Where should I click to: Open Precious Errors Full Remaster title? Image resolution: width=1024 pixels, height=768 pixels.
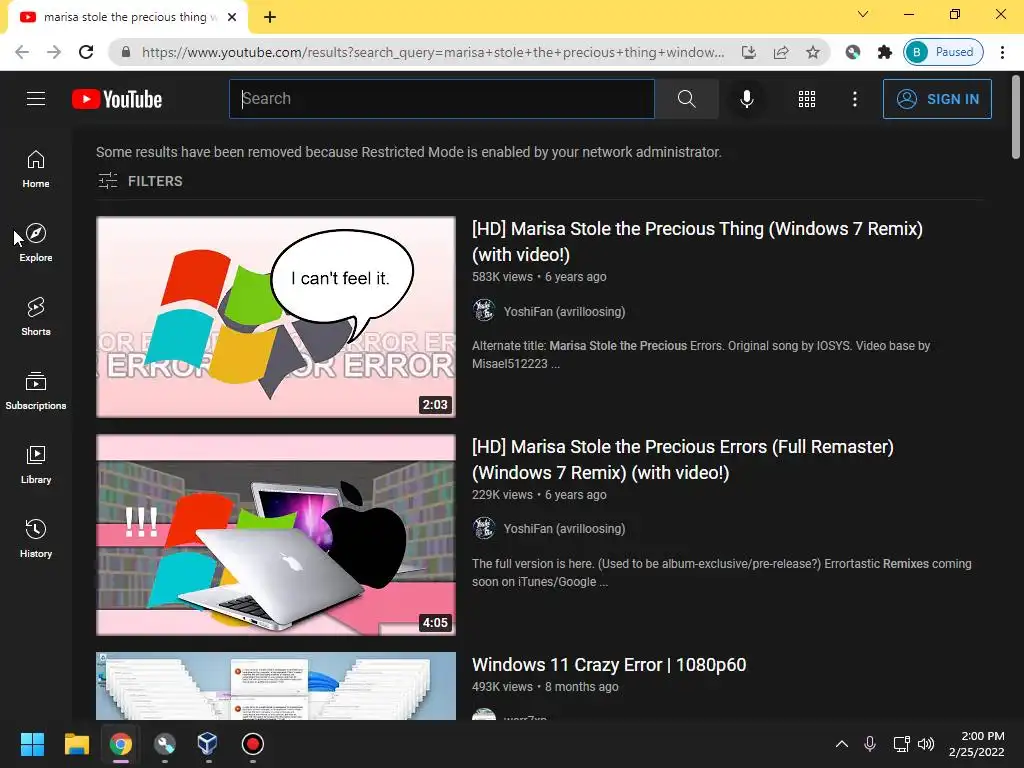[682, 460]
